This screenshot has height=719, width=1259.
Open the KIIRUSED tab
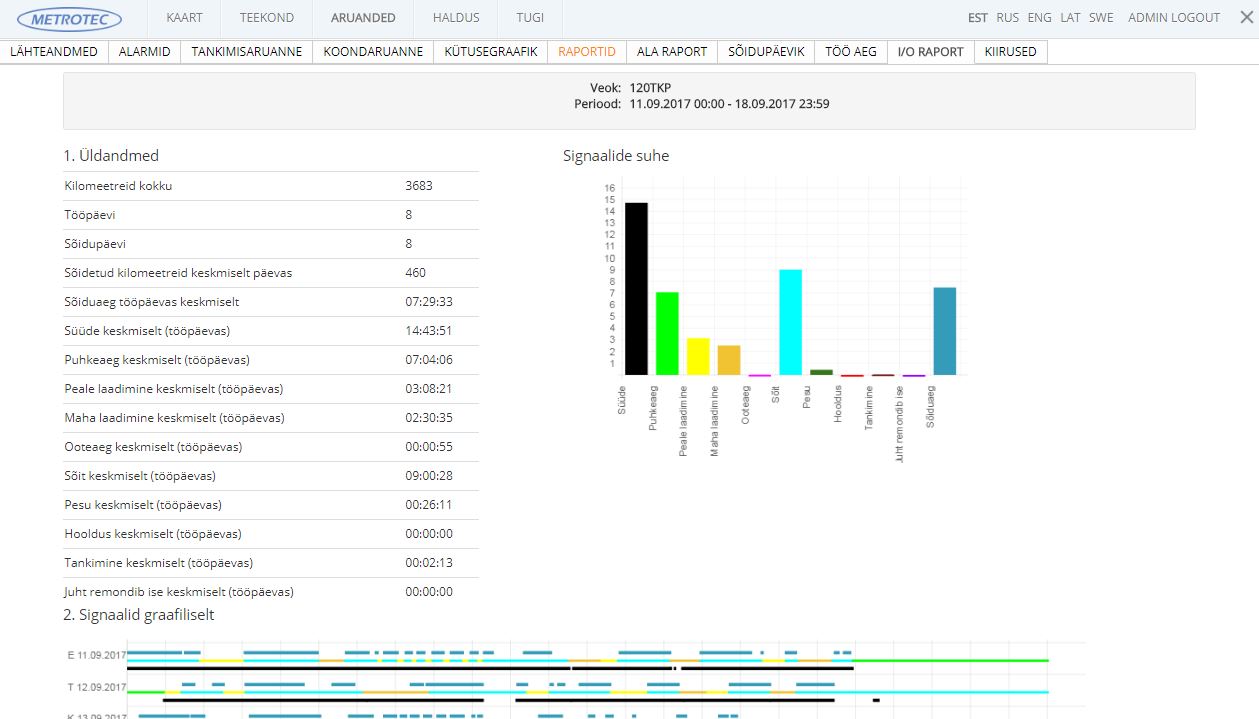coord(1010,52)
